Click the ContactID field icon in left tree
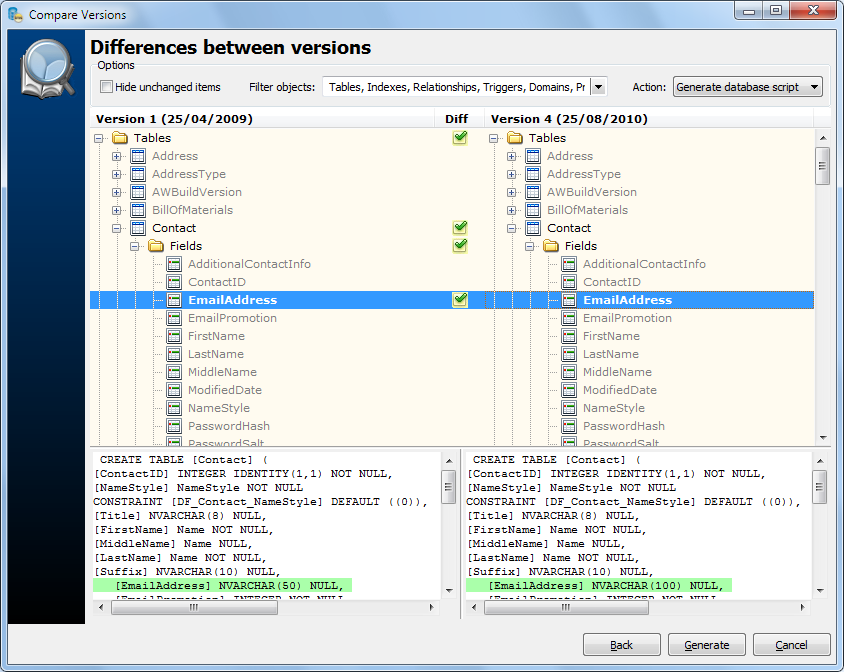The height and width of the screenshot is (672, 844). click(x=174, y=282)
